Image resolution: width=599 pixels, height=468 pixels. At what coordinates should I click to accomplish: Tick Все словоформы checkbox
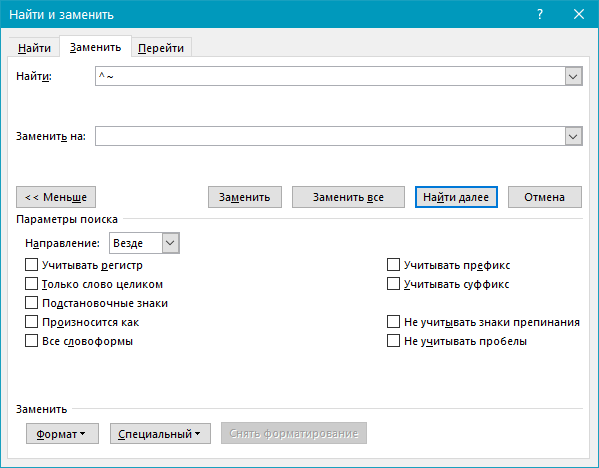pyautogui.click(x=31, y=341)
